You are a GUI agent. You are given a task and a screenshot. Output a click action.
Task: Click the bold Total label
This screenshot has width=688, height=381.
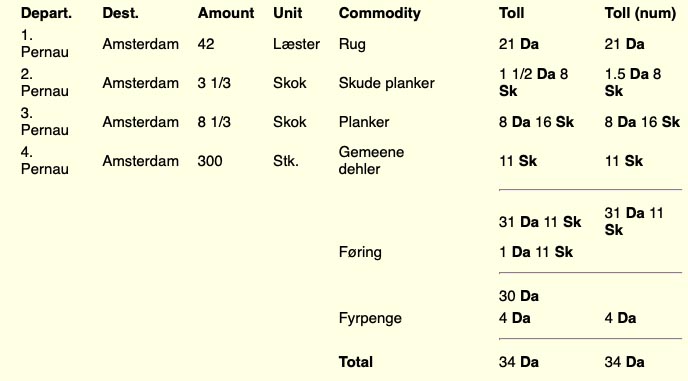pos(355,362)
